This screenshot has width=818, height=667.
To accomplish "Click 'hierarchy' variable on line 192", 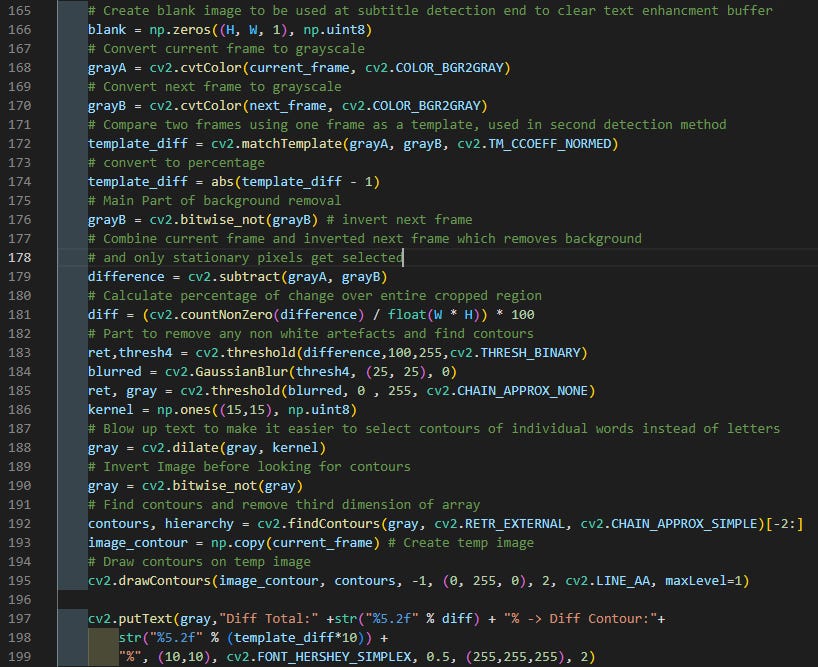I will [x=199, y=524].
